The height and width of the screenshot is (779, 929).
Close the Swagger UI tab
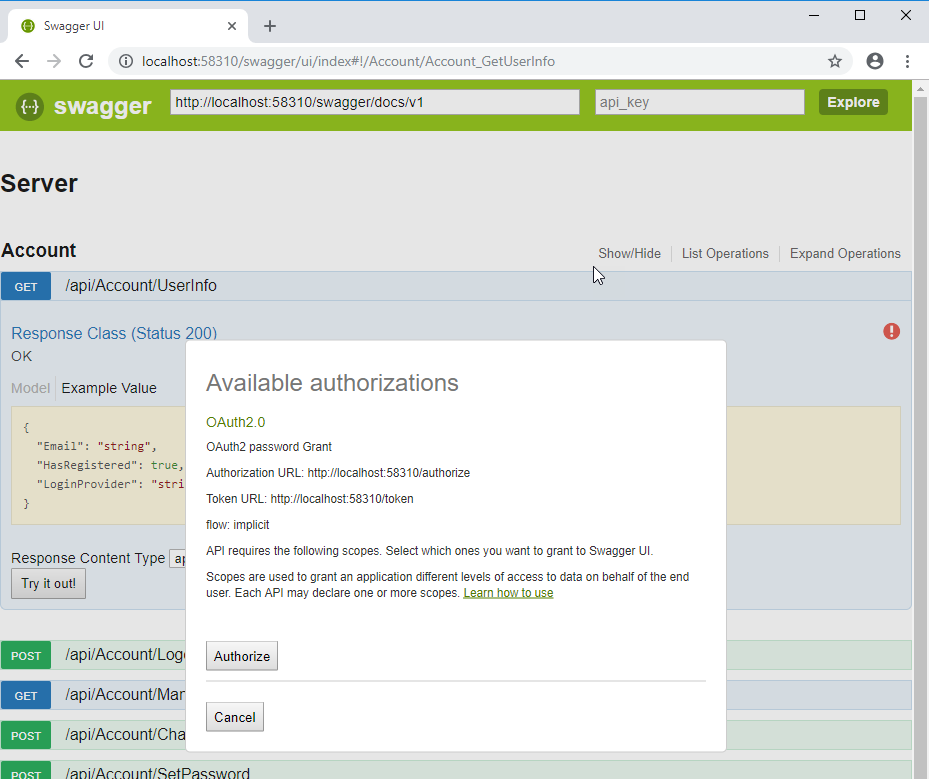click(232, 26)
